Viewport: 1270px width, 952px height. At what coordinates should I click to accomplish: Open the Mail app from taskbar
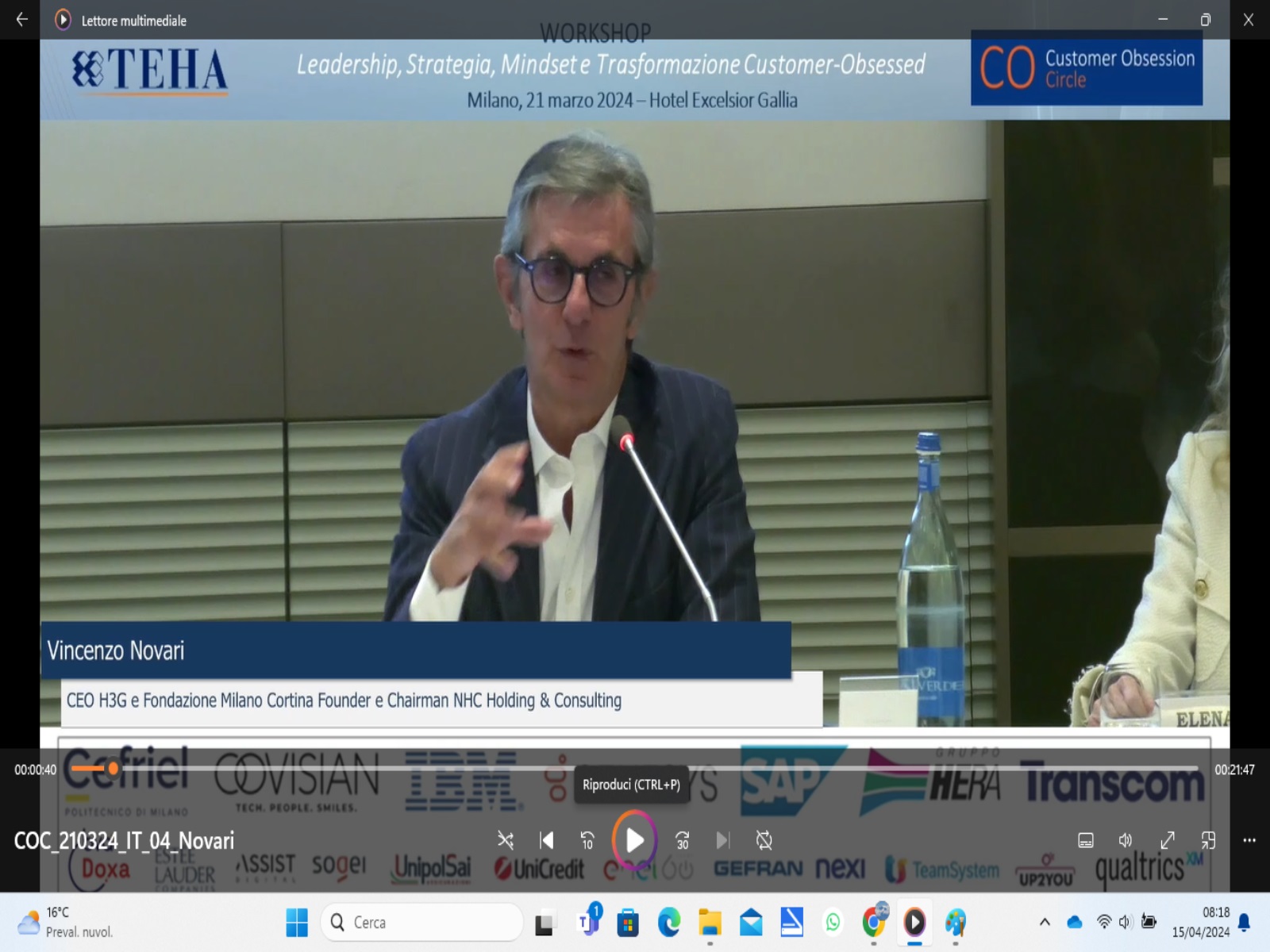click(751, 923)
